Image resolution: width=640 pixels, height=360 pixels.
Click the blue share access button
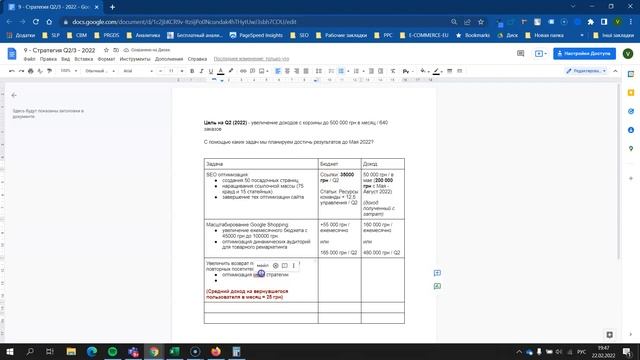584,53
